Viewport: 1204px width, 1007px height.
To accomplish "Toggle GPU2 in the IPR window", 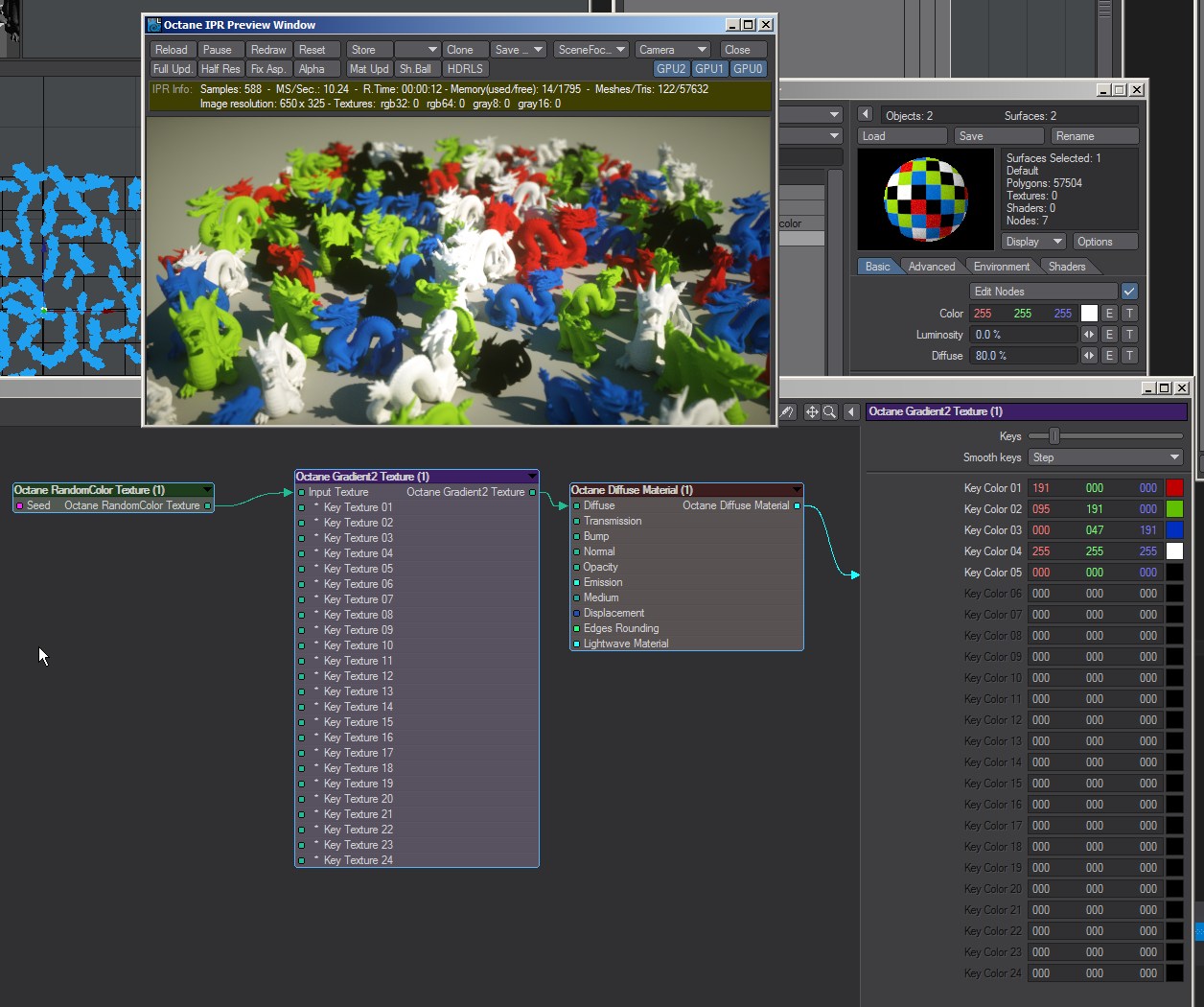I will (x=671, y=69).
